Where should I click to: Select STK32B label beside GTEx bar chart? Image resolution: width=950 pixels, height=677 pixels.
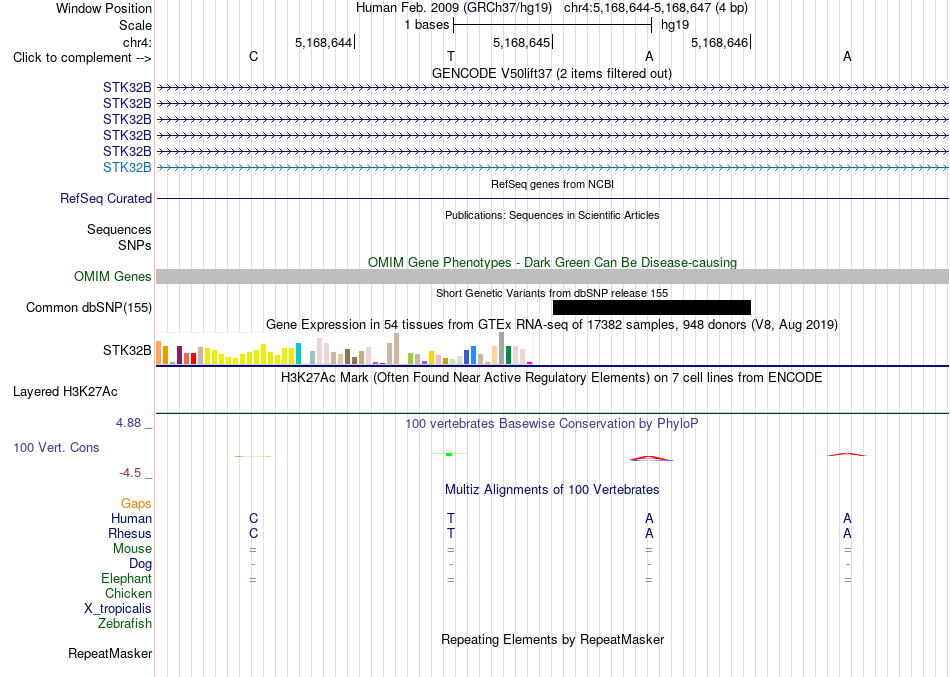pyautogui.click(x=127, y=350)
